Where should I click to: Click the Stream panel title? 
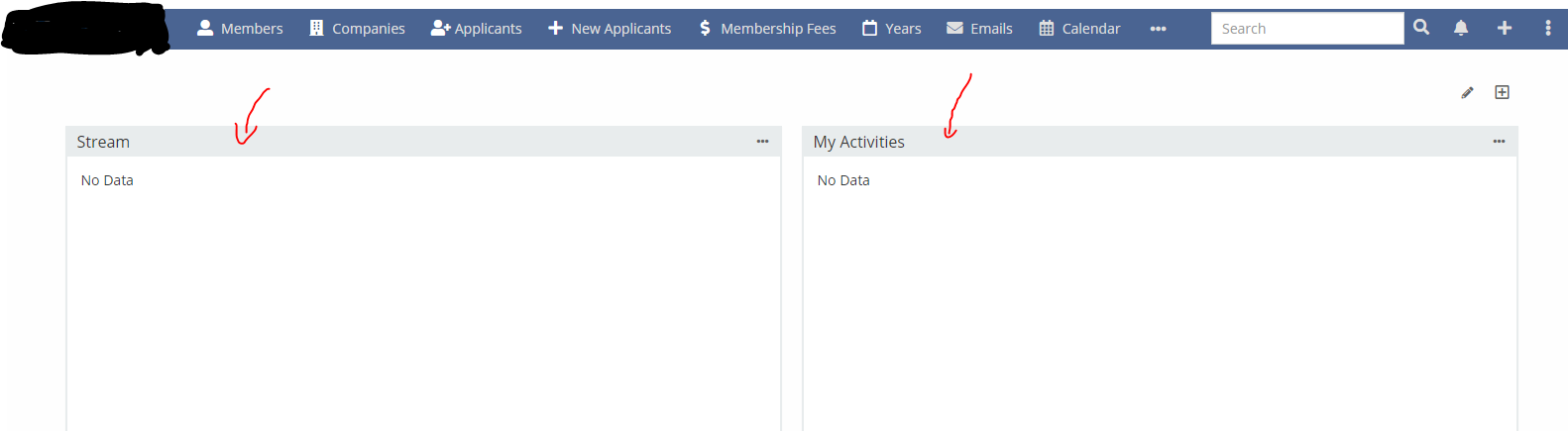pos(103,142)
